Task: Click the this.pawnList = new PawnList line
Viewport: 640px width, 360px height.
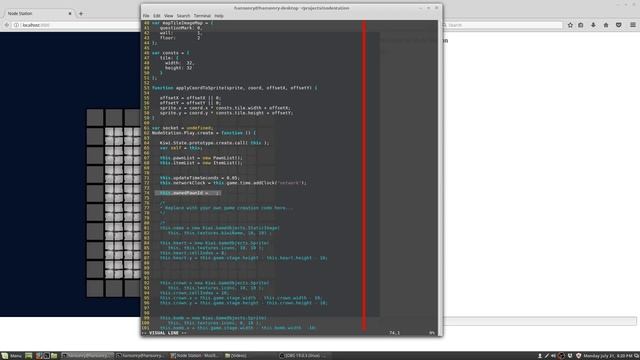Action: tap(201, 158)
